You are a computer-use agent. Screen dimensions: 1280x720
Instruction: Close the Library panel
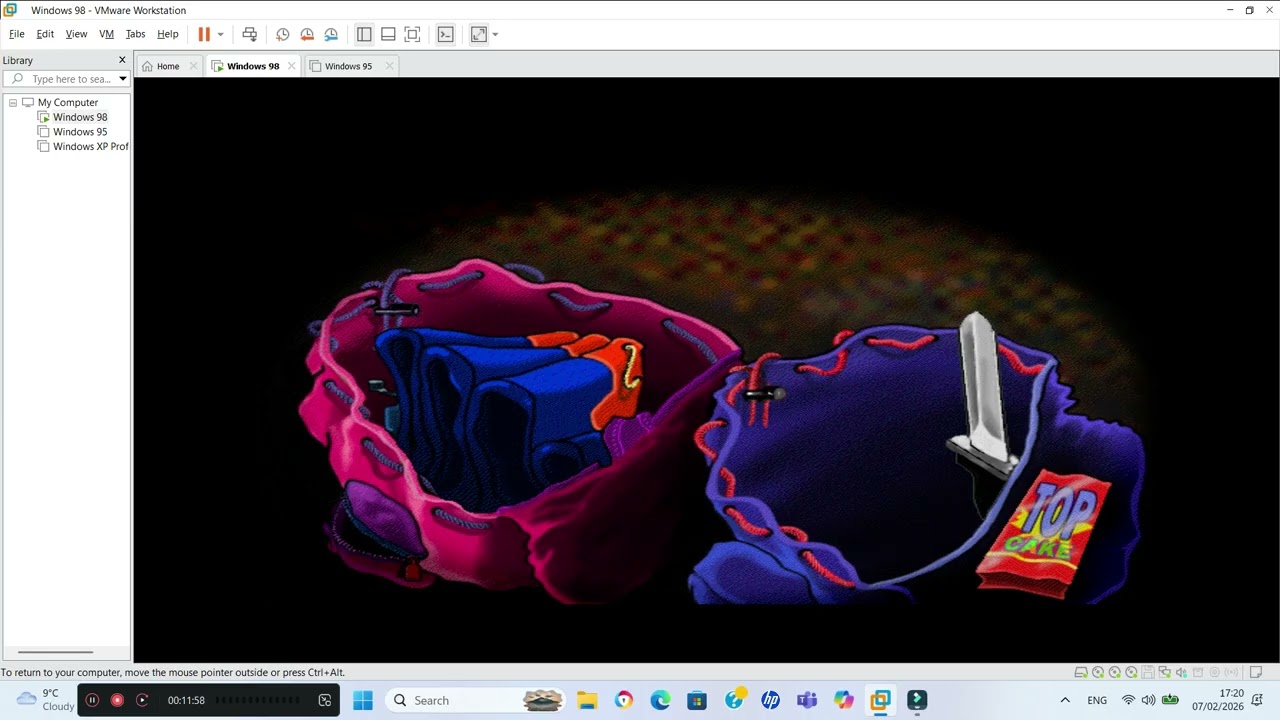point(122,60)
